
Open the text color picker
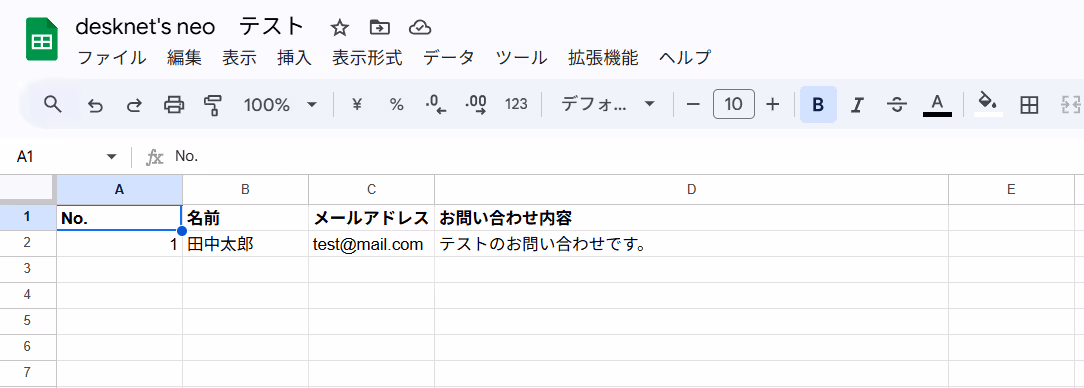click(x=937, y=105)
